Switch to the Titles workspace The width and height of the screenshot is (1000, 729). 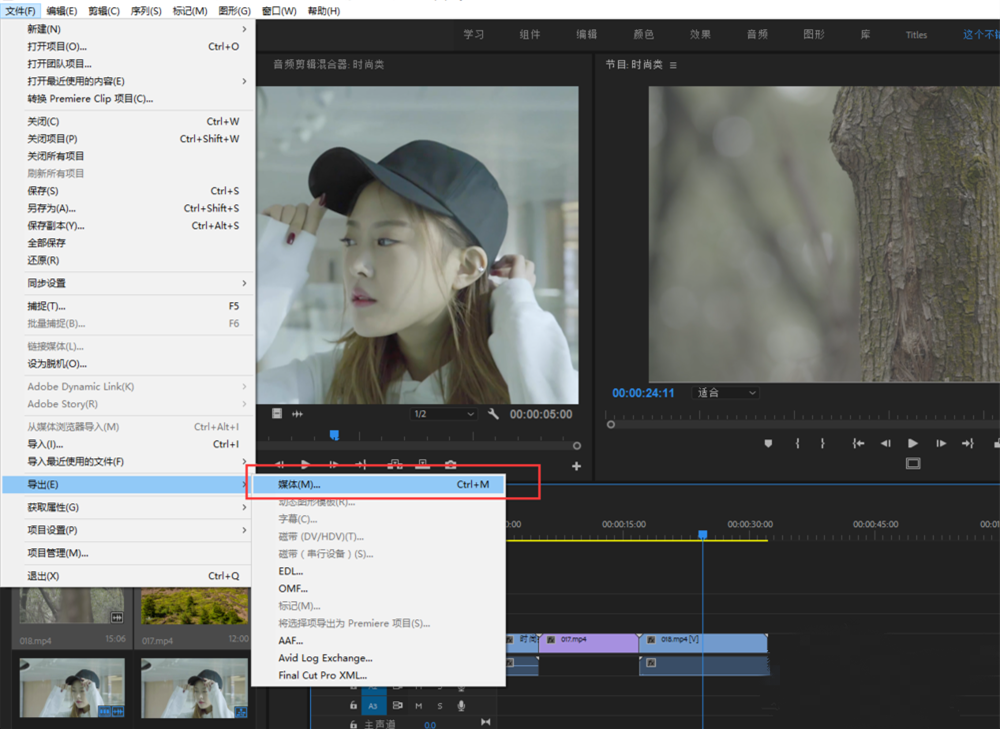(x=916, y=35)
